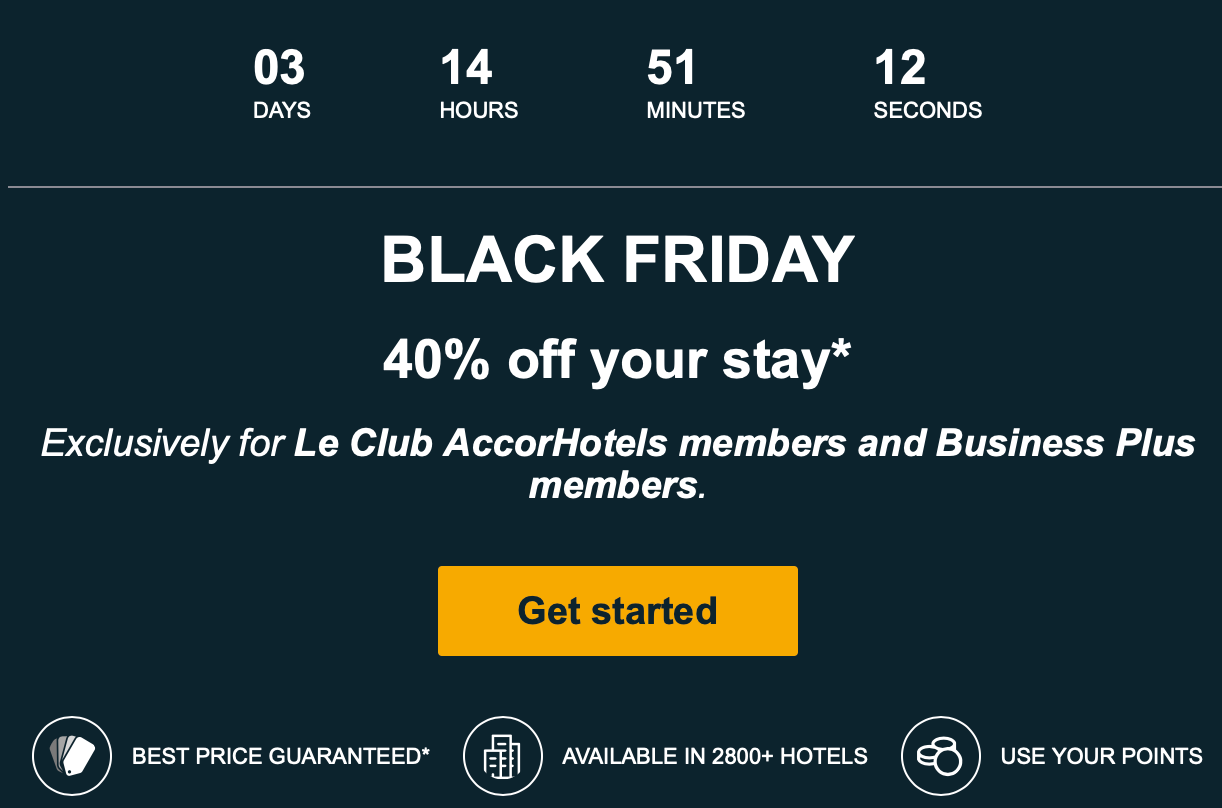
Task: Click the hotel building icon
Action: click(503, 756)
